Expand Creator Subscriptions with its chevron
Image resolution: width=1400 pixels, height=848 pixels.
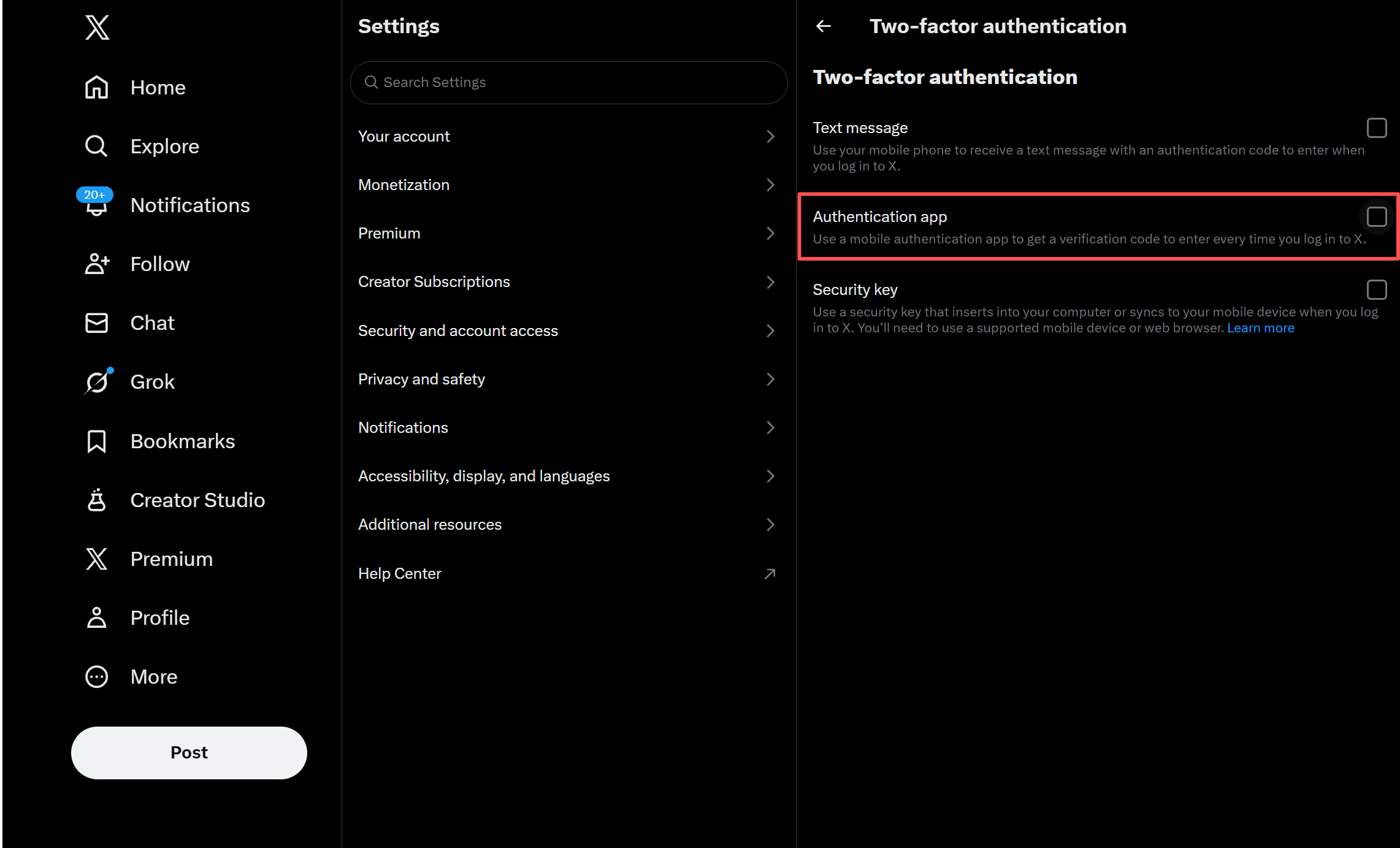[x=770, y=281]
